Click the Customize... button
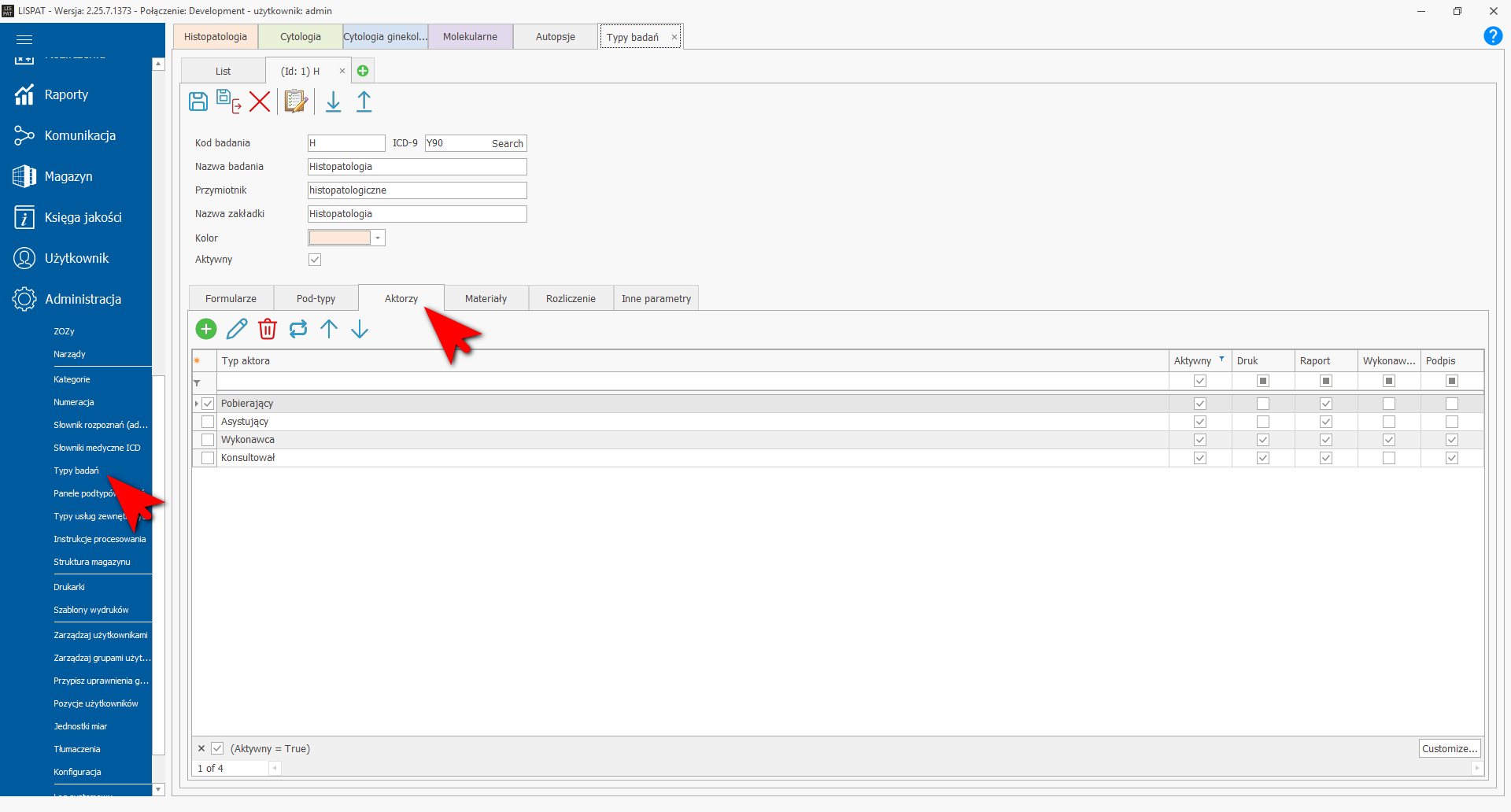Viewport: 1511px width, 812px height. [x=1449, y=748]
